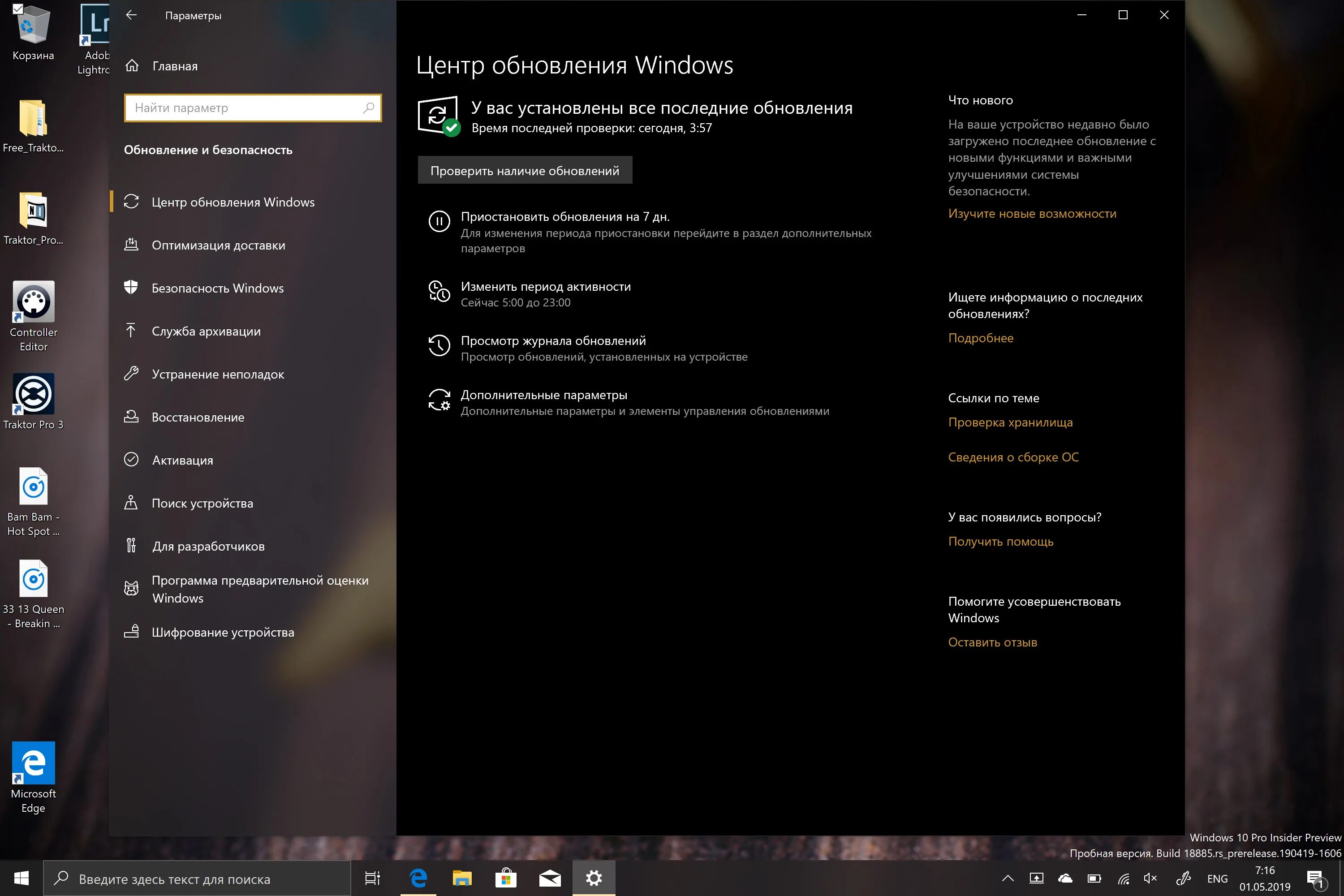Select Центр обновления Windows menu entry
Screen dimensions: 1344x896
[233, 202]
